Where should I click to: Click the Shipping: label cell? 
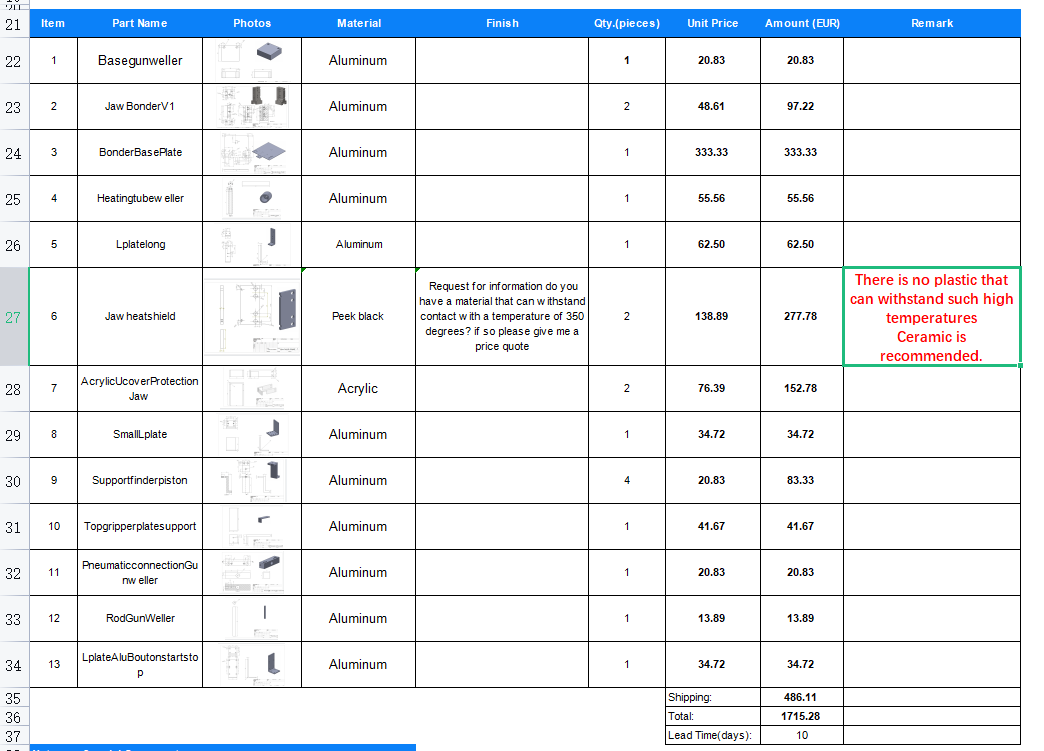click(x=713, y=697)
